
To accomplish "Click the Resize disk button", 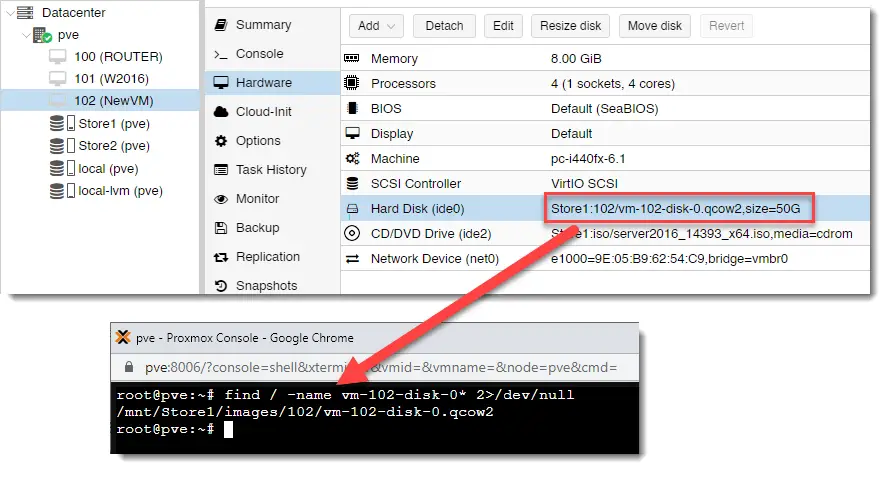I will (x=570, y=26).
